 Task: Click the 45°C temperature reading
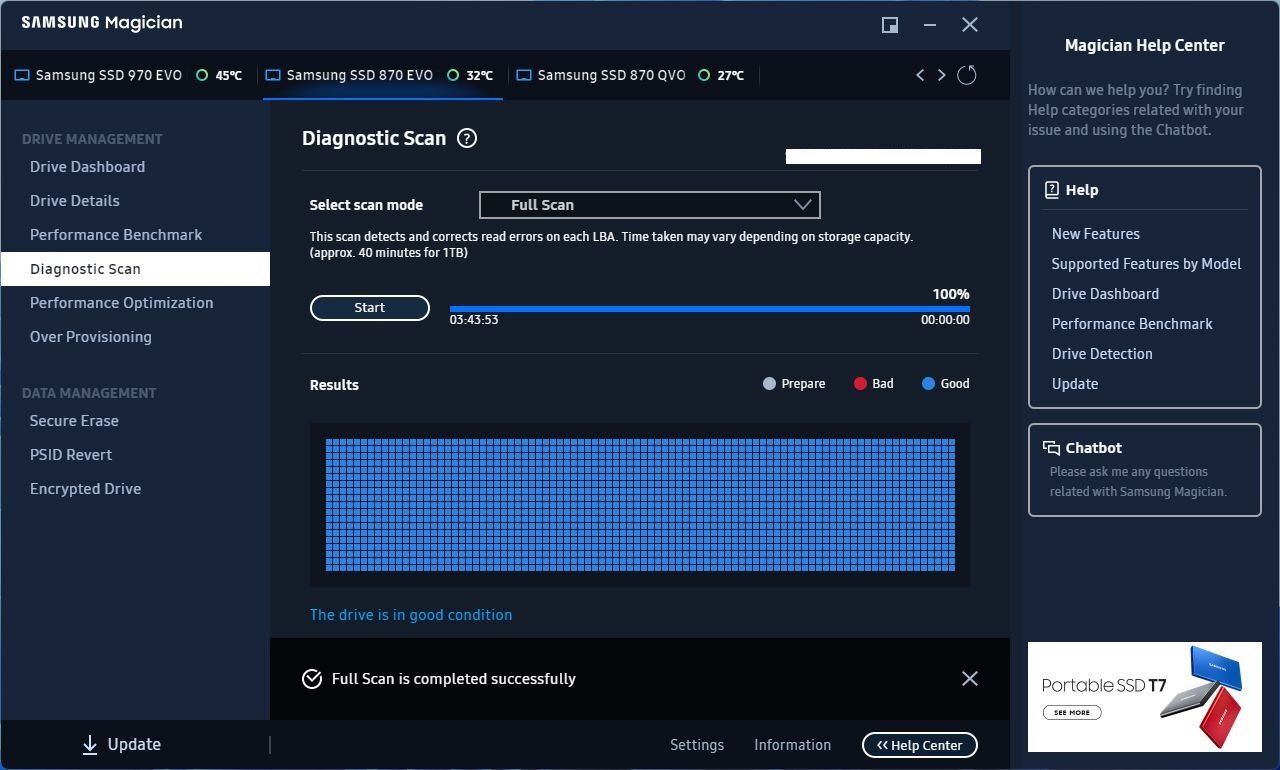[x=229, y=75]
